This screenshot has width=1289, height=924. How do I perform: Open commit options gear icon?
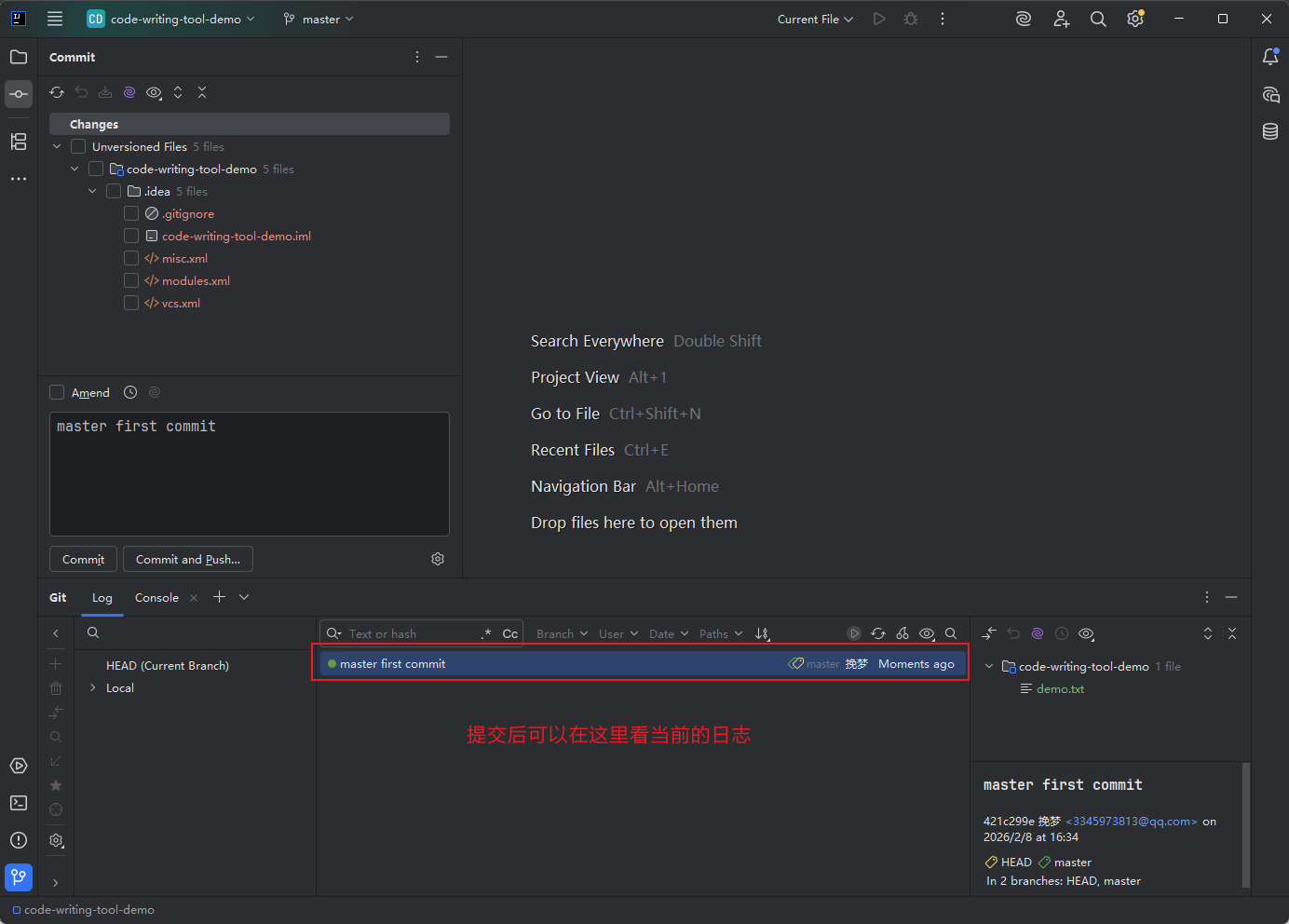point(438,559)
